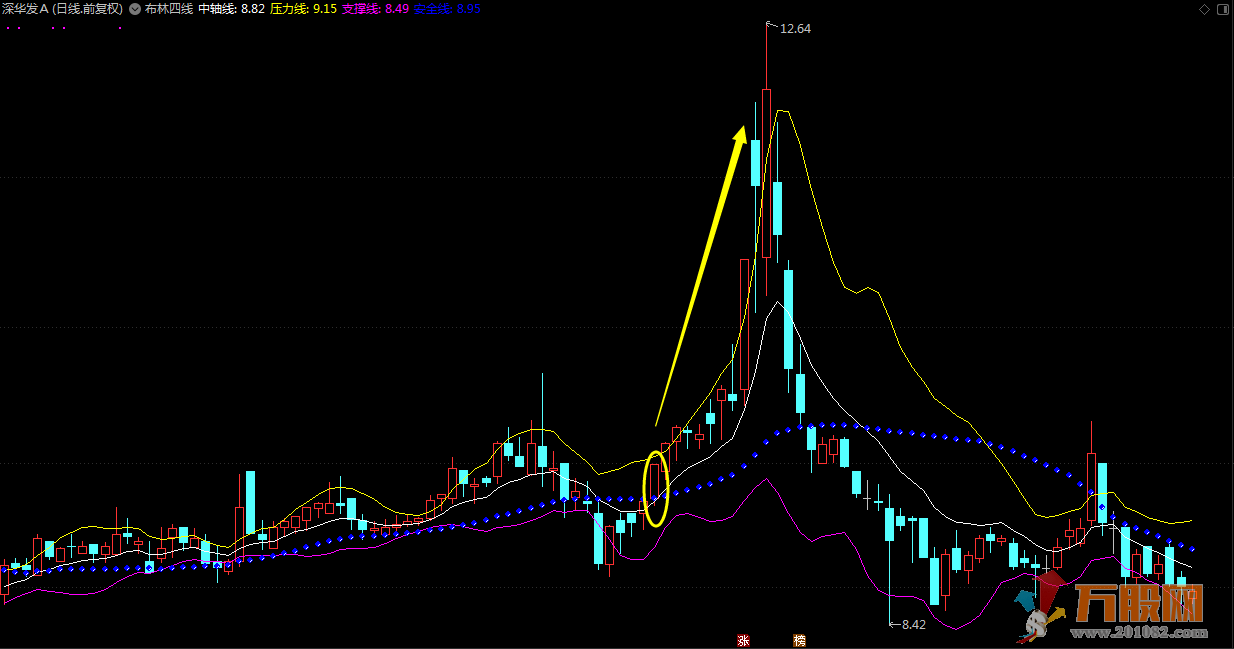This screenshot has width=1234, height=649.
Task: Click the 8.42 low price label
Action: 913,624
